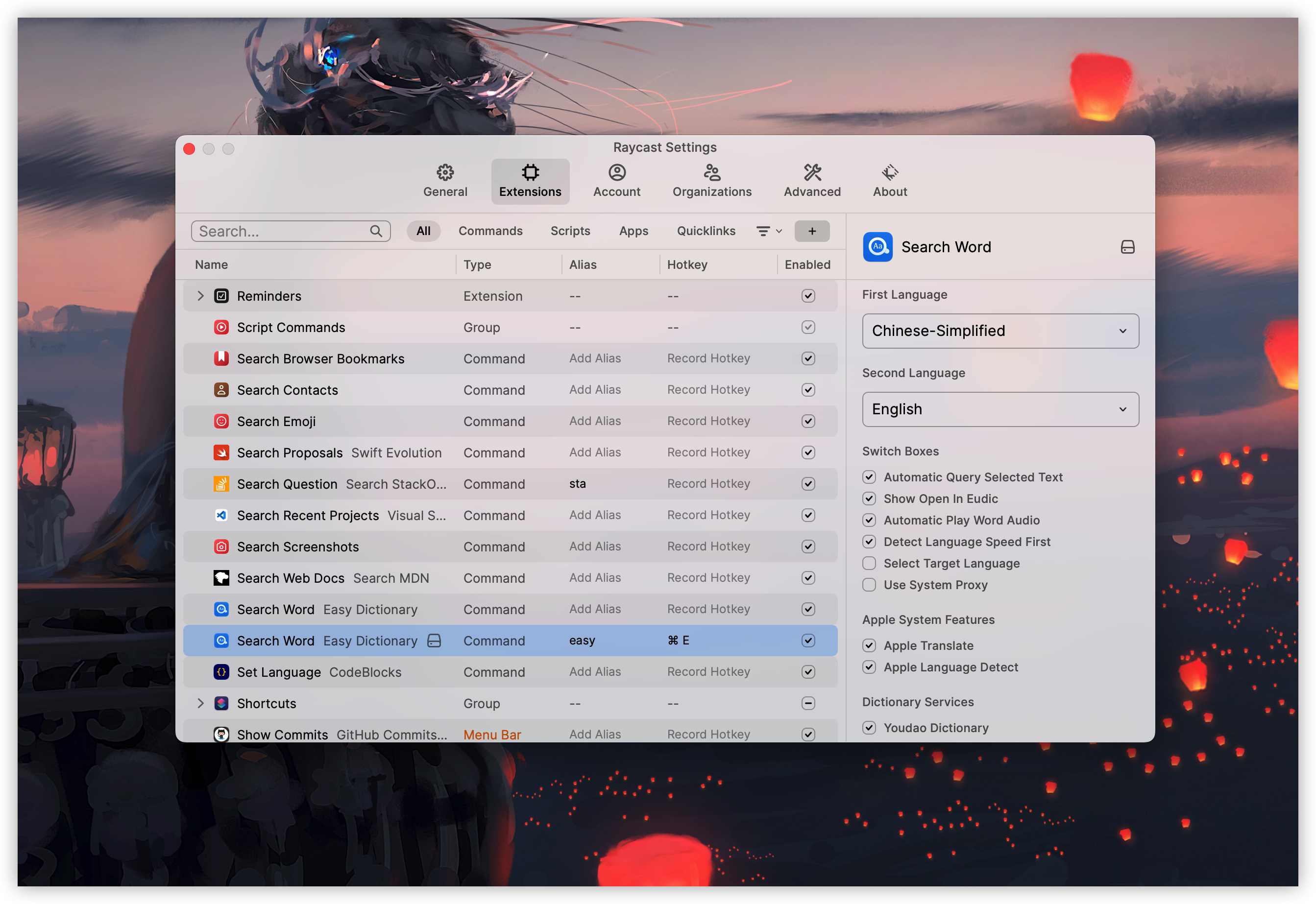The width and height of the screenshot is (1316, 904).
Task: Expand the Reminders extension row
Action: click(x=200, y=296)
